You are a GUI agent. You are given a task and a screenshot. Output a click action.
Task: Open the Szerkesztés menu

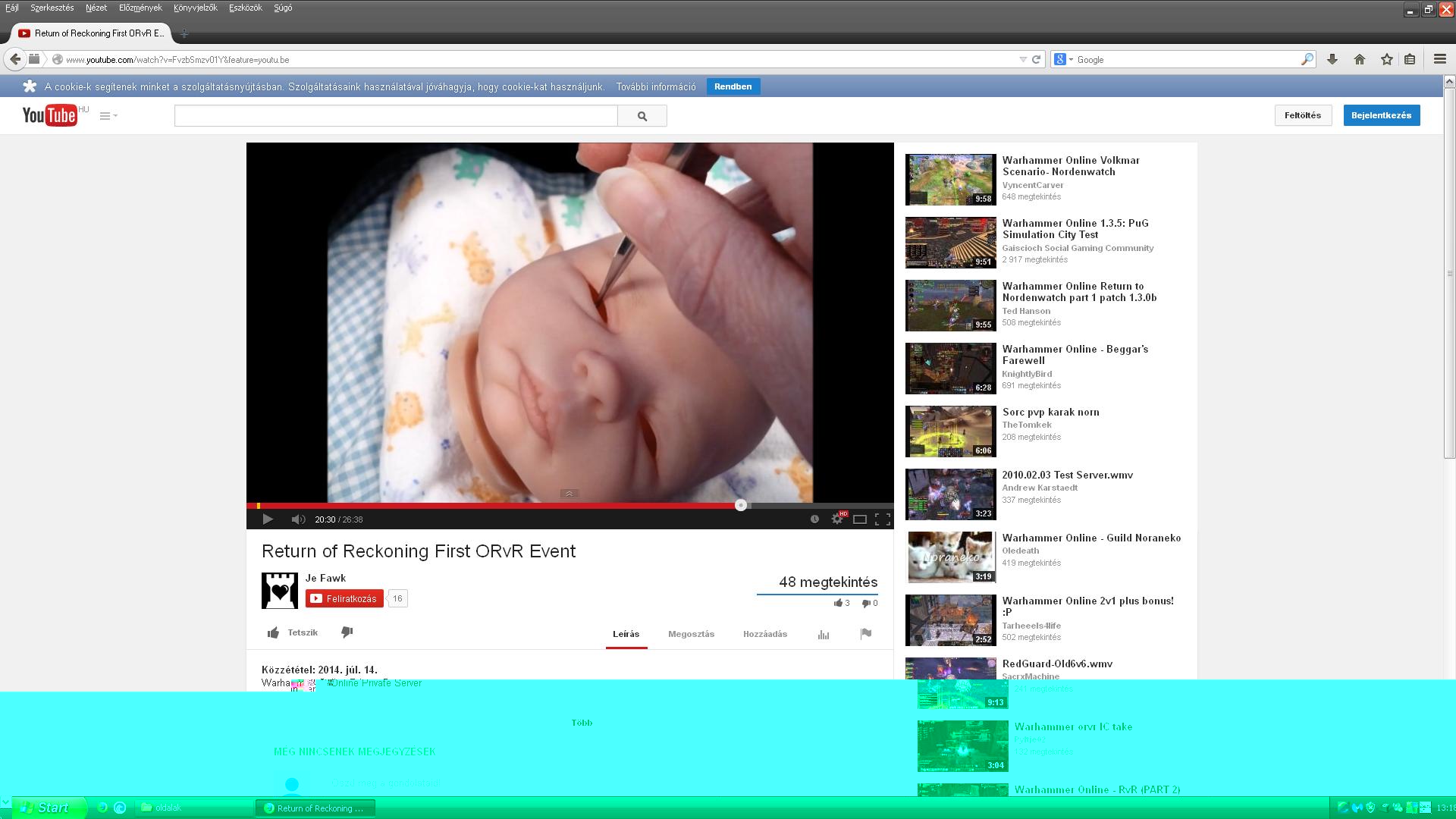(x=52, y=8)
